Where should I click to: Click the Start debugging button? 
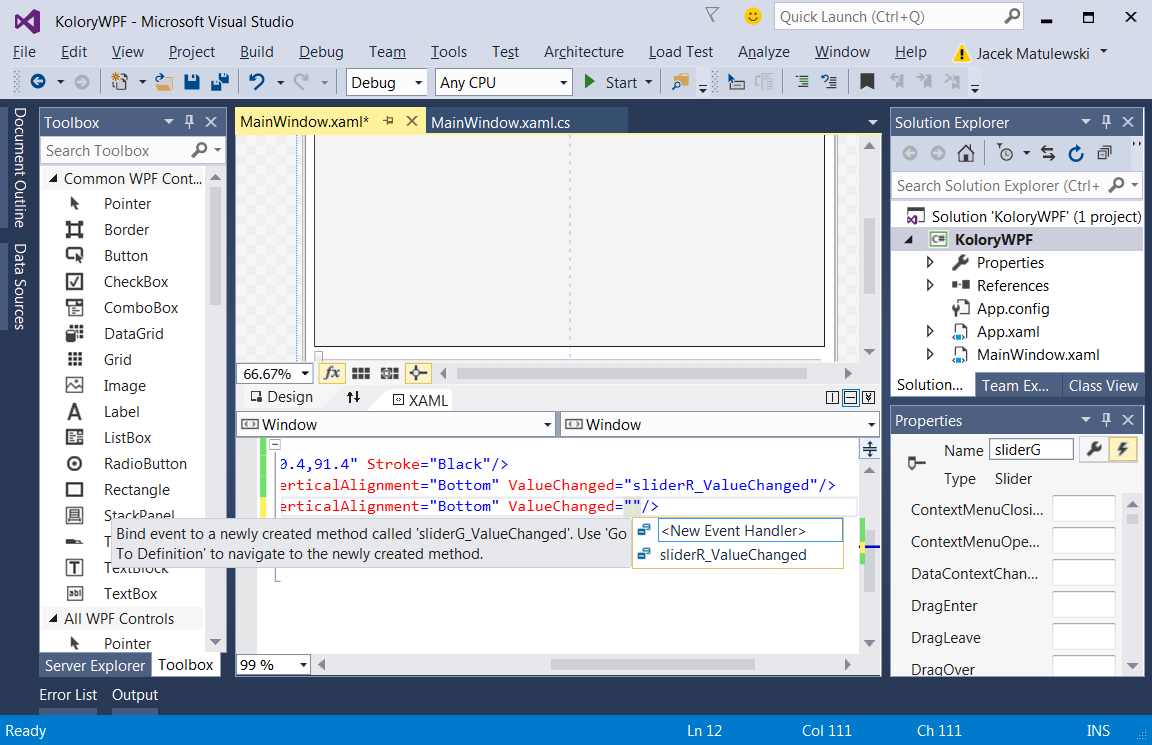pos(611,82)
